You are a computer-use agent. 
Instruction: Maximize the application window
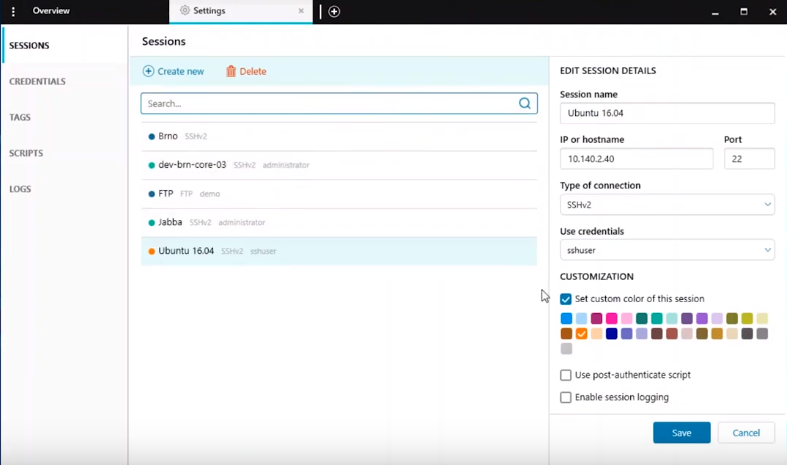pyautogui.click(x=744, y=11)
